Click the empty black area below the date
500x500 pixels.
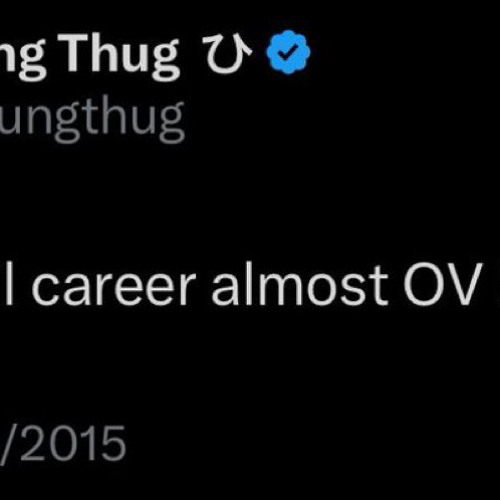coord(250,483)
